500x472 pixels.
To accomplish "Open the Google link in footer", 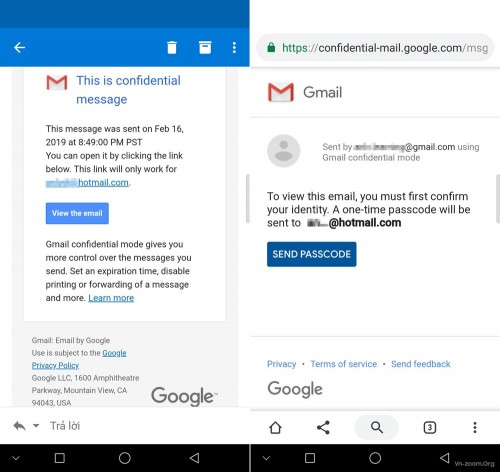I will pyautogui.click(x=114, y=353).
